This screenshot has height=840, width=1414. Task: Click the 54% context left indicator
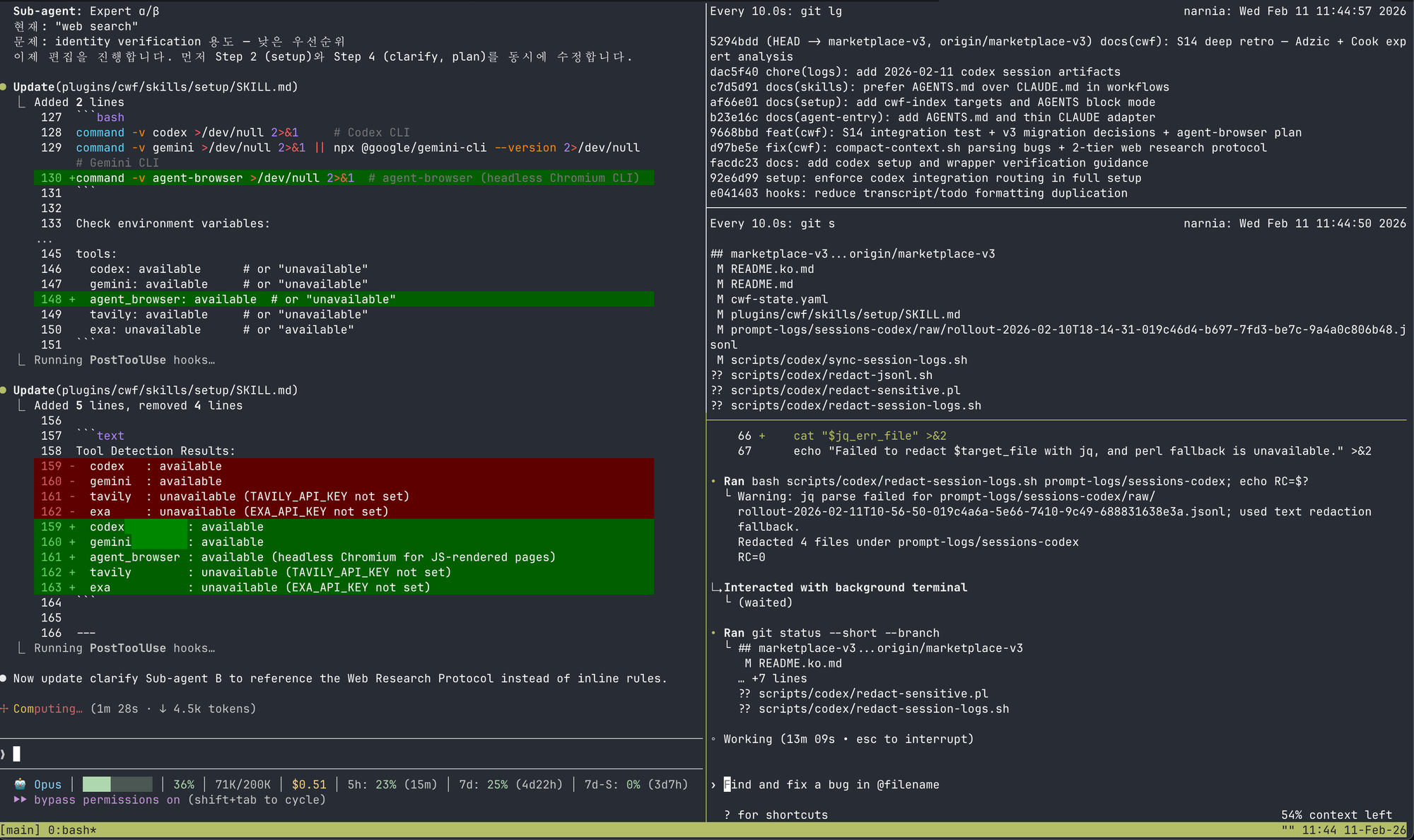(x=1336, y=815)
